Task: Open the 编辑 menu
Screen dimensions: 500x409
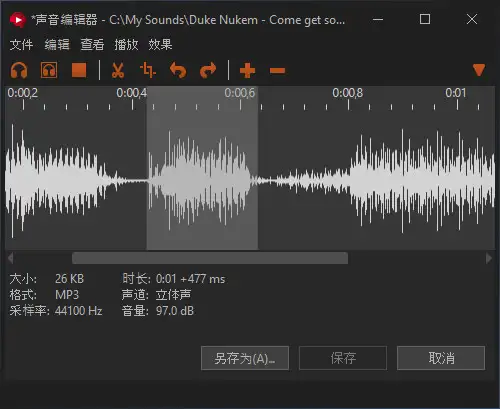Action: pyautogui.click(x=57, y=44)
